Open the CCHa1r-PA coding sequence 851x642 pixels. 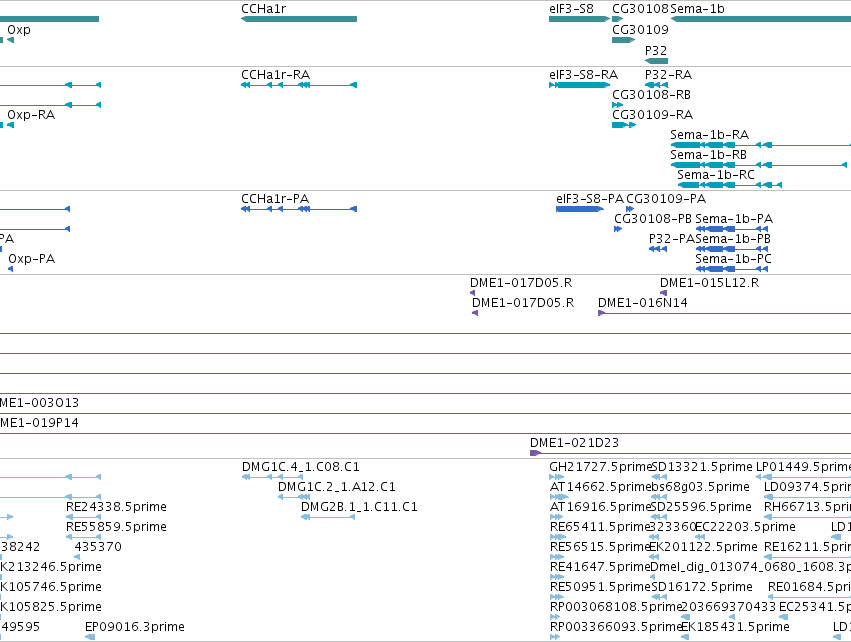pyautogui.click(x=299, y=209)
